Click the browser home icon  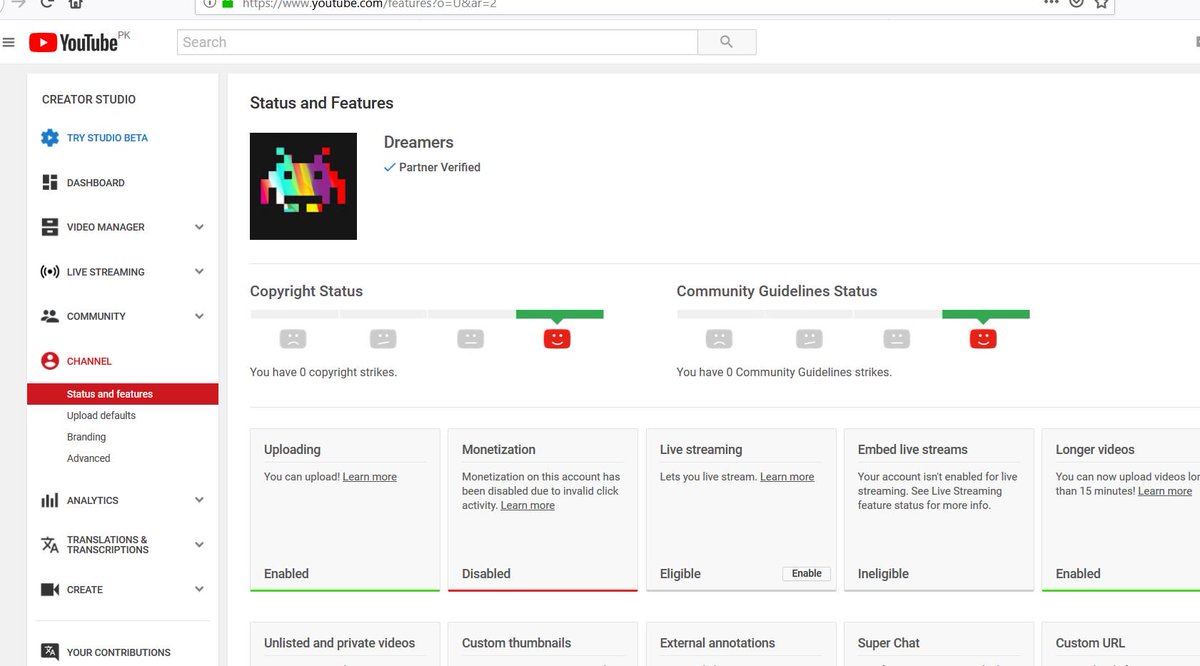pyautogui.click(x=76, y=3)
